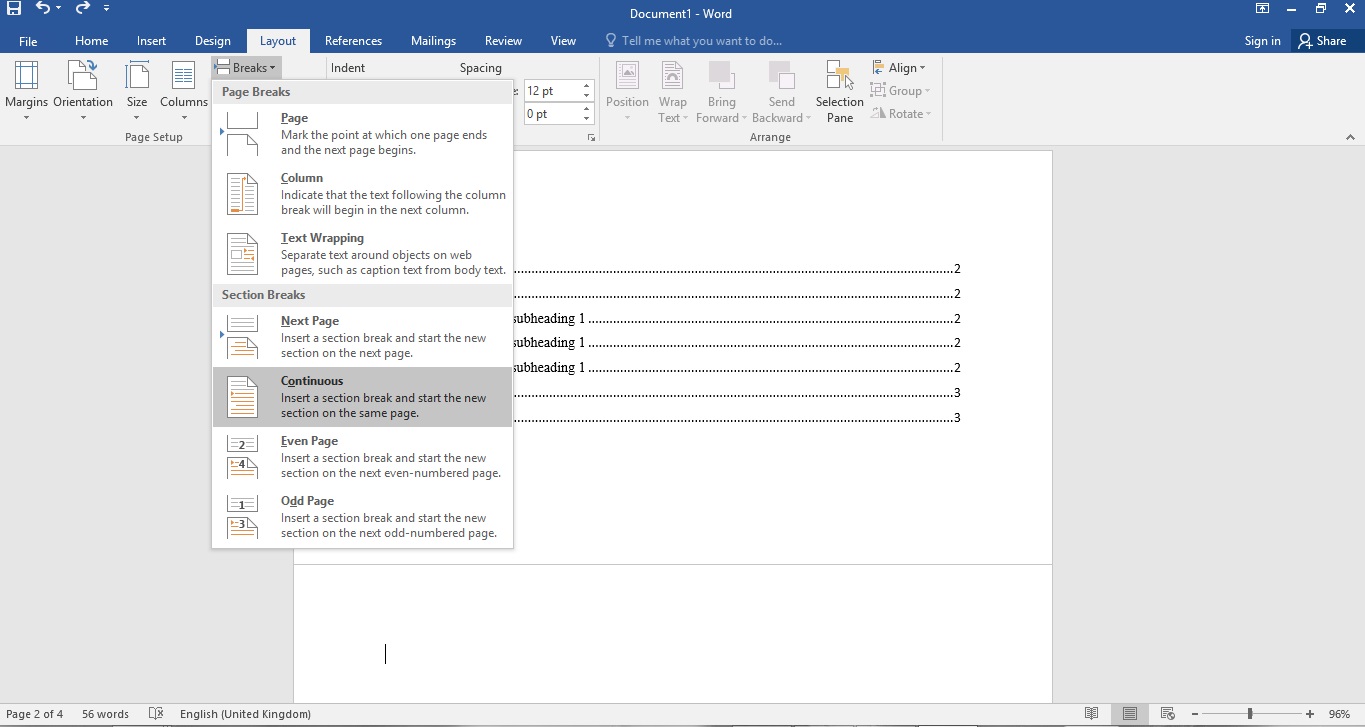1365x727 pixels.
Task: Collapse the Breaks dropdown button
Action: [x=246, y=68]
